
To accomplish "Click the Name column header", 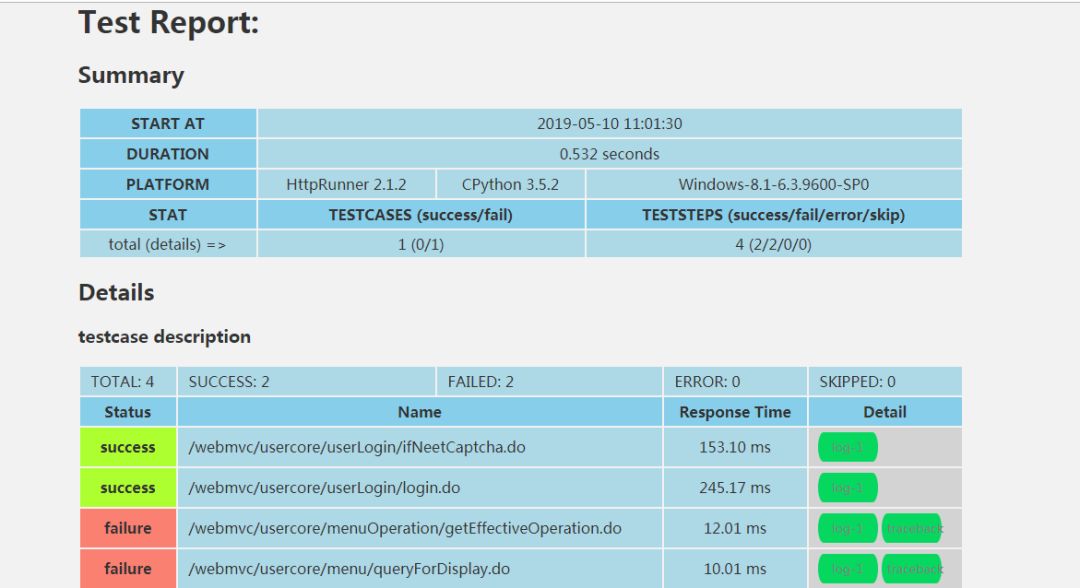I will pyautogui.click(x=420, y=412).
